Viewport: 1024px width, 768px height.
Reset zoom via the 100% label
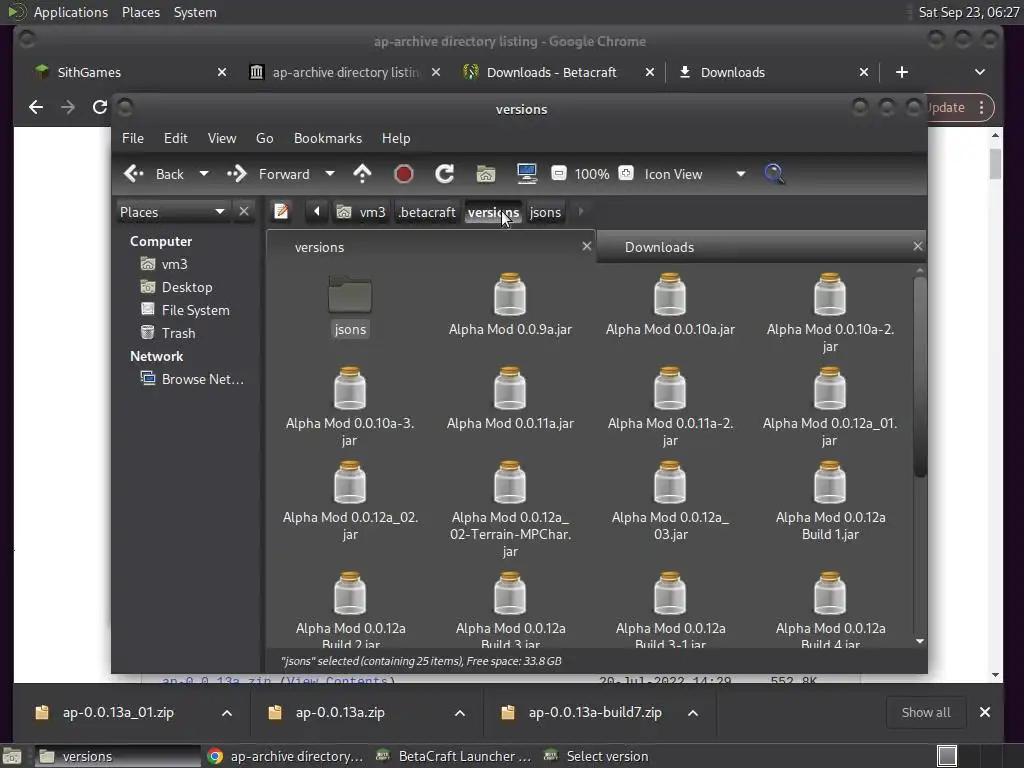(592, 174)
